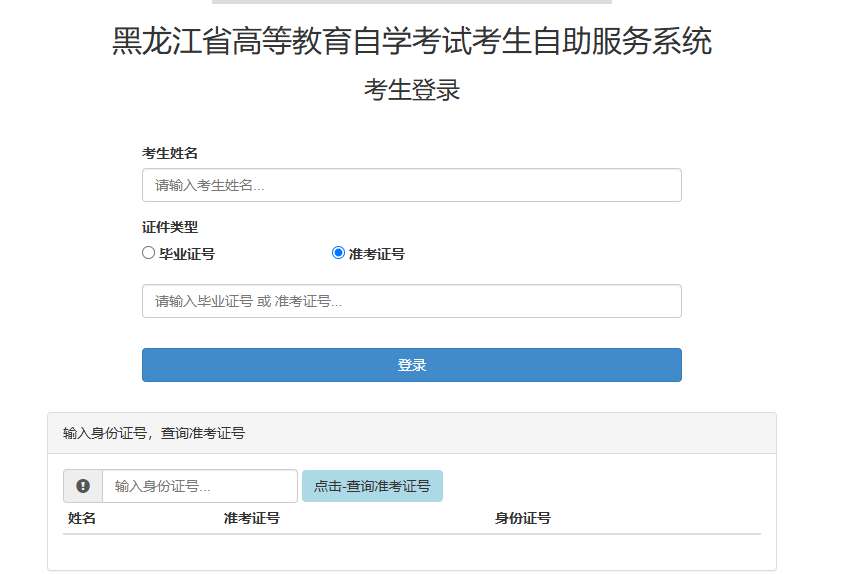
Task: Select the 毕业证号 radio button
Action: pos(149,253)
